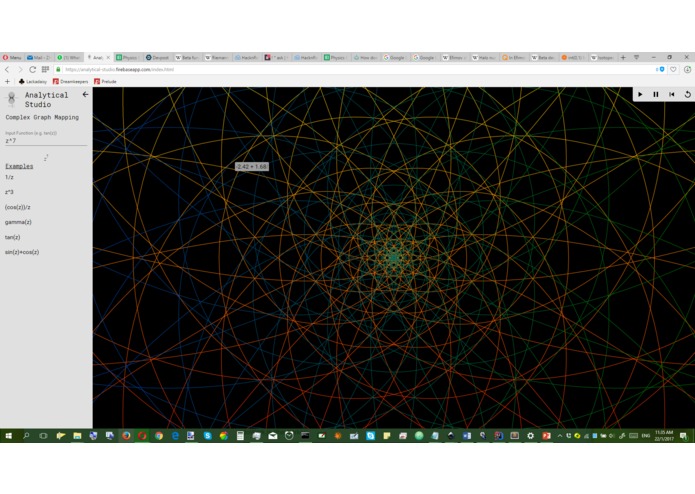695x494 pixels.
Task: Open Opera from the taskbar
Action: (x=142, y=436)
